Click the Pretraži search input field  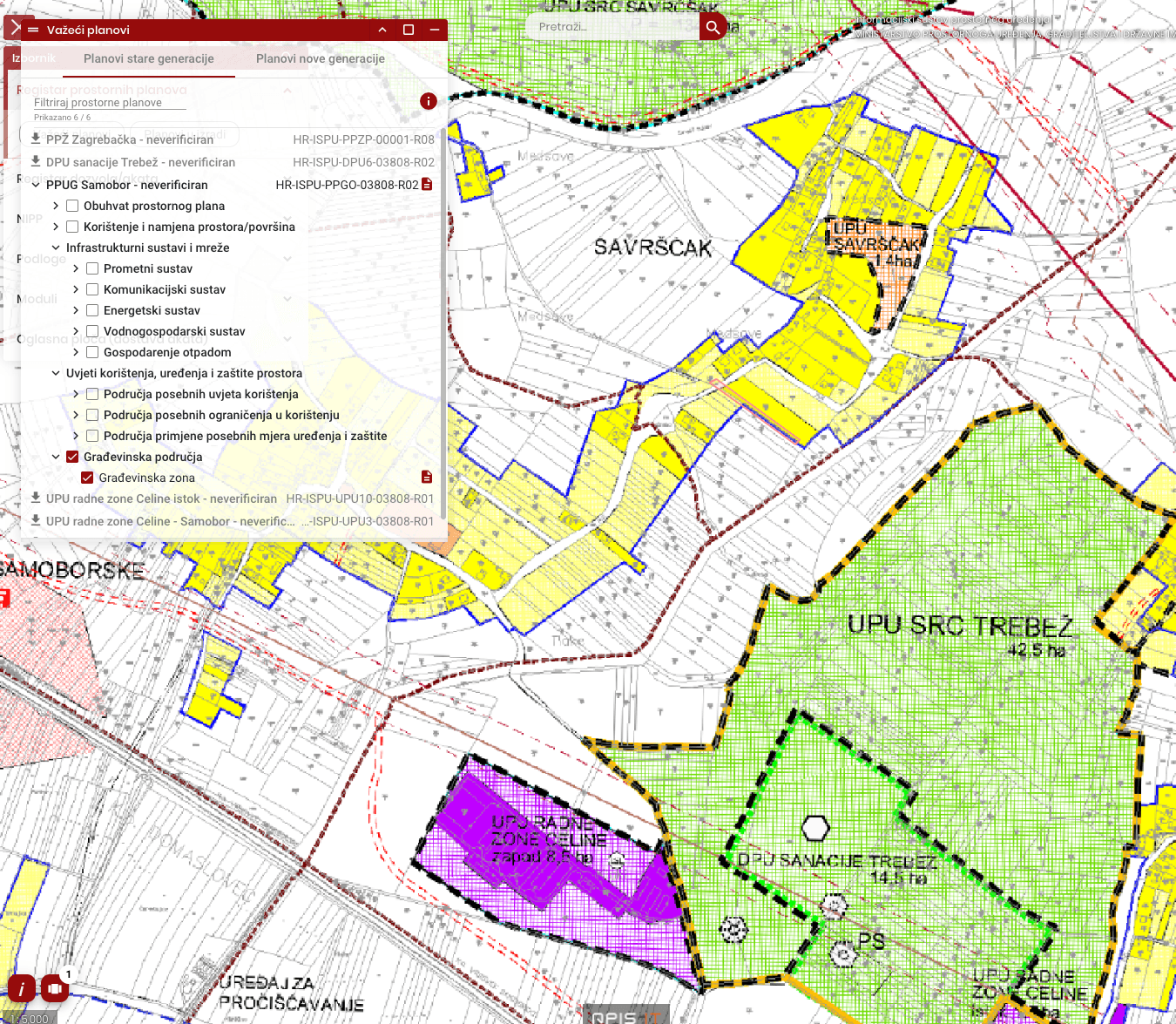(x=614, y=26)
